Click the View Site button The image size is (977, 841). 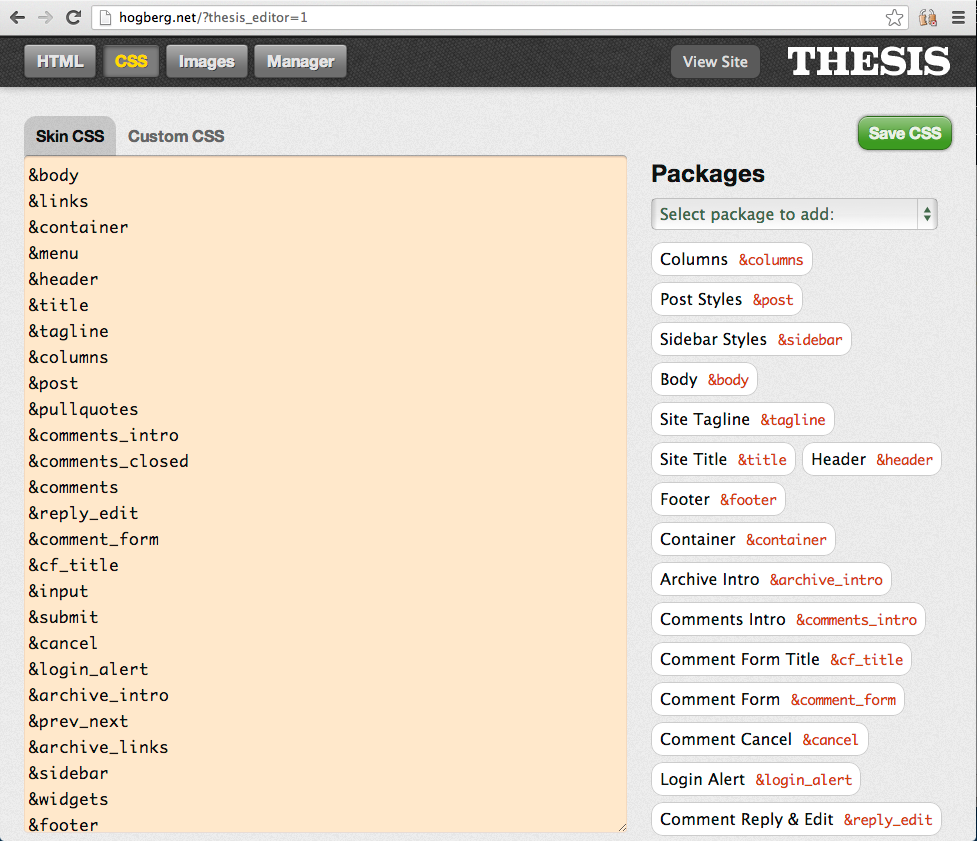coord(715,62)
